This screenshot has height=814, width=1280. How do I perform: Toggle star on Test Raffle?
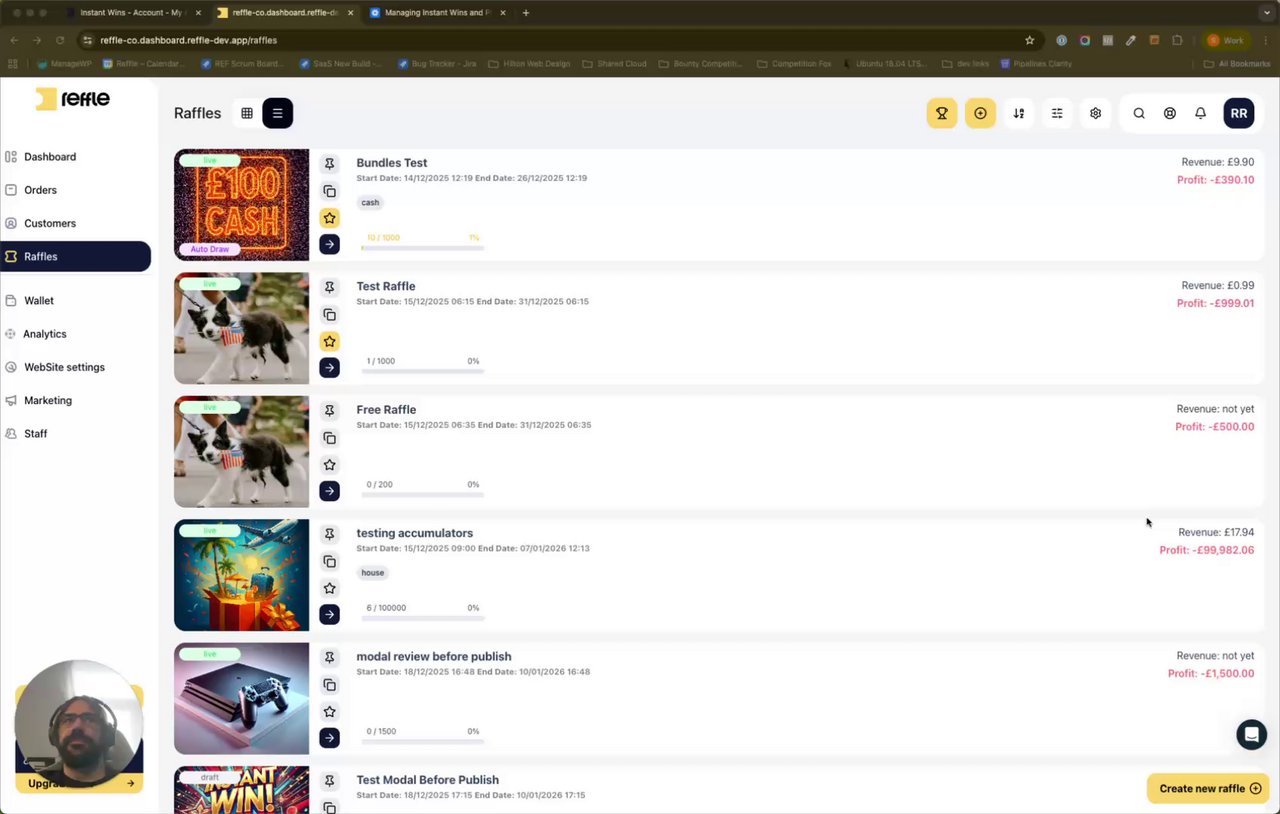click(x=329, y=341)
